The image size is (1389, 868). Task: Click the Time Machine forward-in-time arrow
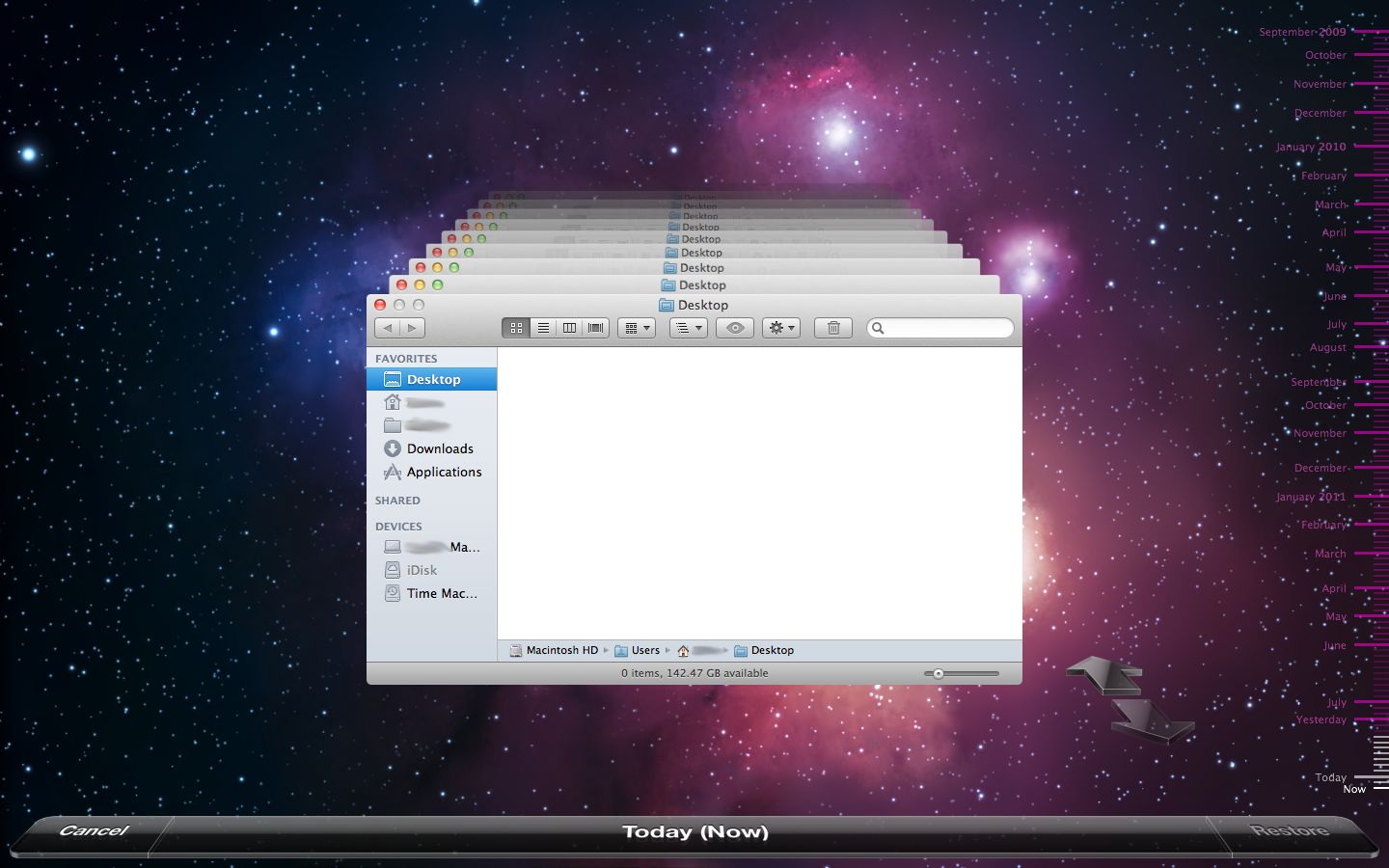click(x=1152, y=720)
